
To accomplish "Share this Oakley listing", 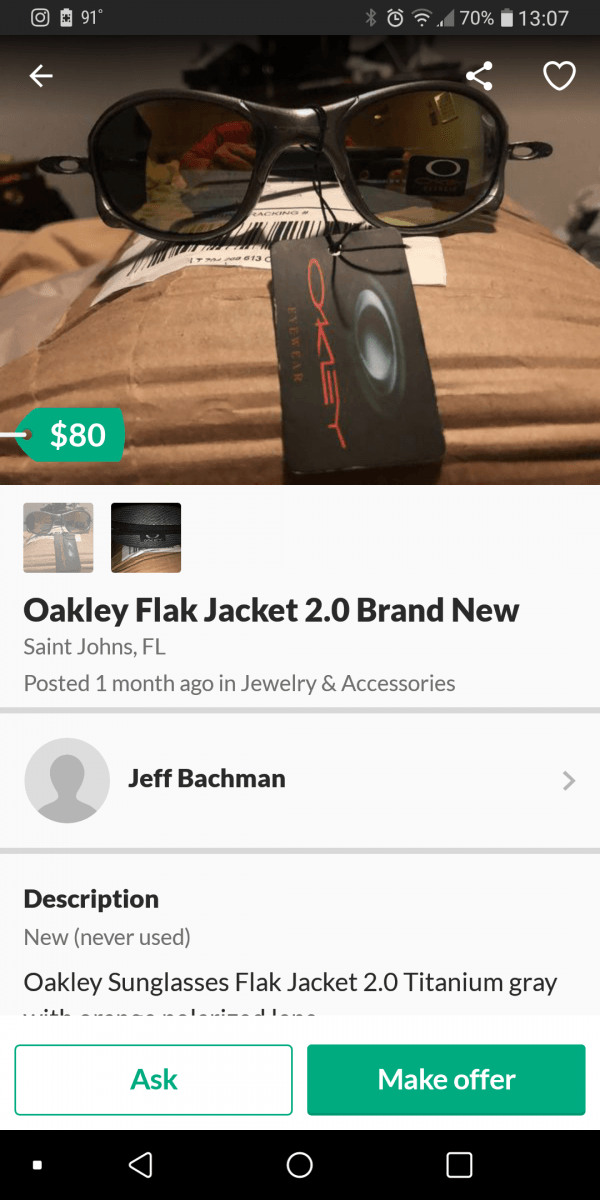I will click(x=480, y=76).
